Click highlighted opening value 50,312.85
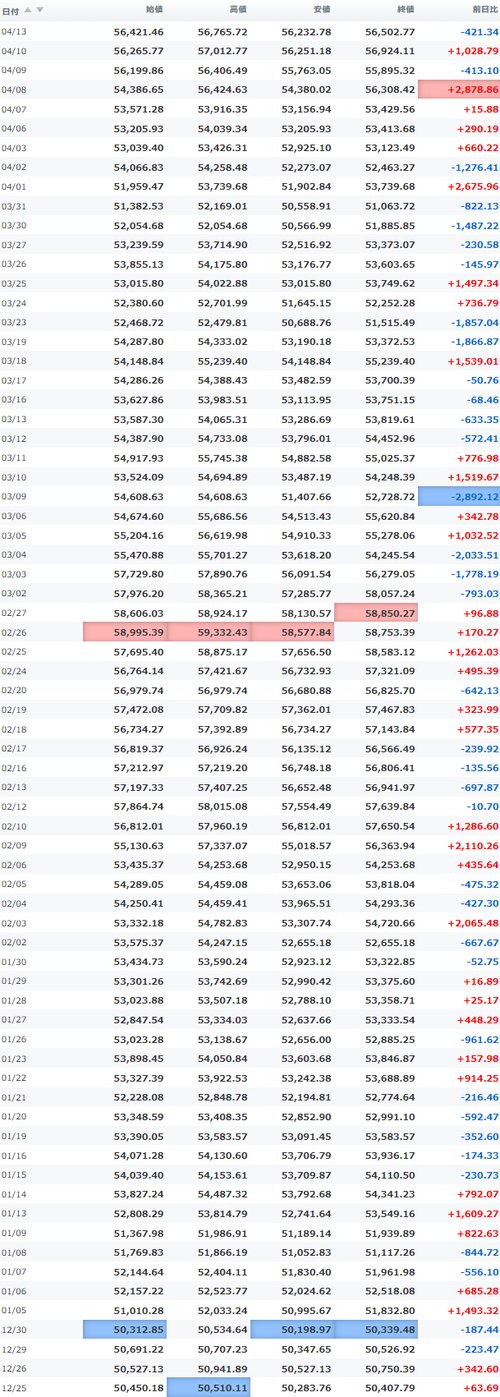Viewport: 500px width, 1397px height. click(x=125, y=1329)
